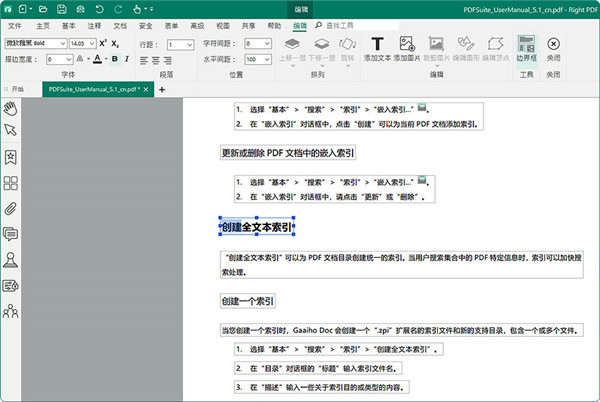Expand the 行距 line spacing dropdown
Screen dimensions: 600x402
point(181,45)
